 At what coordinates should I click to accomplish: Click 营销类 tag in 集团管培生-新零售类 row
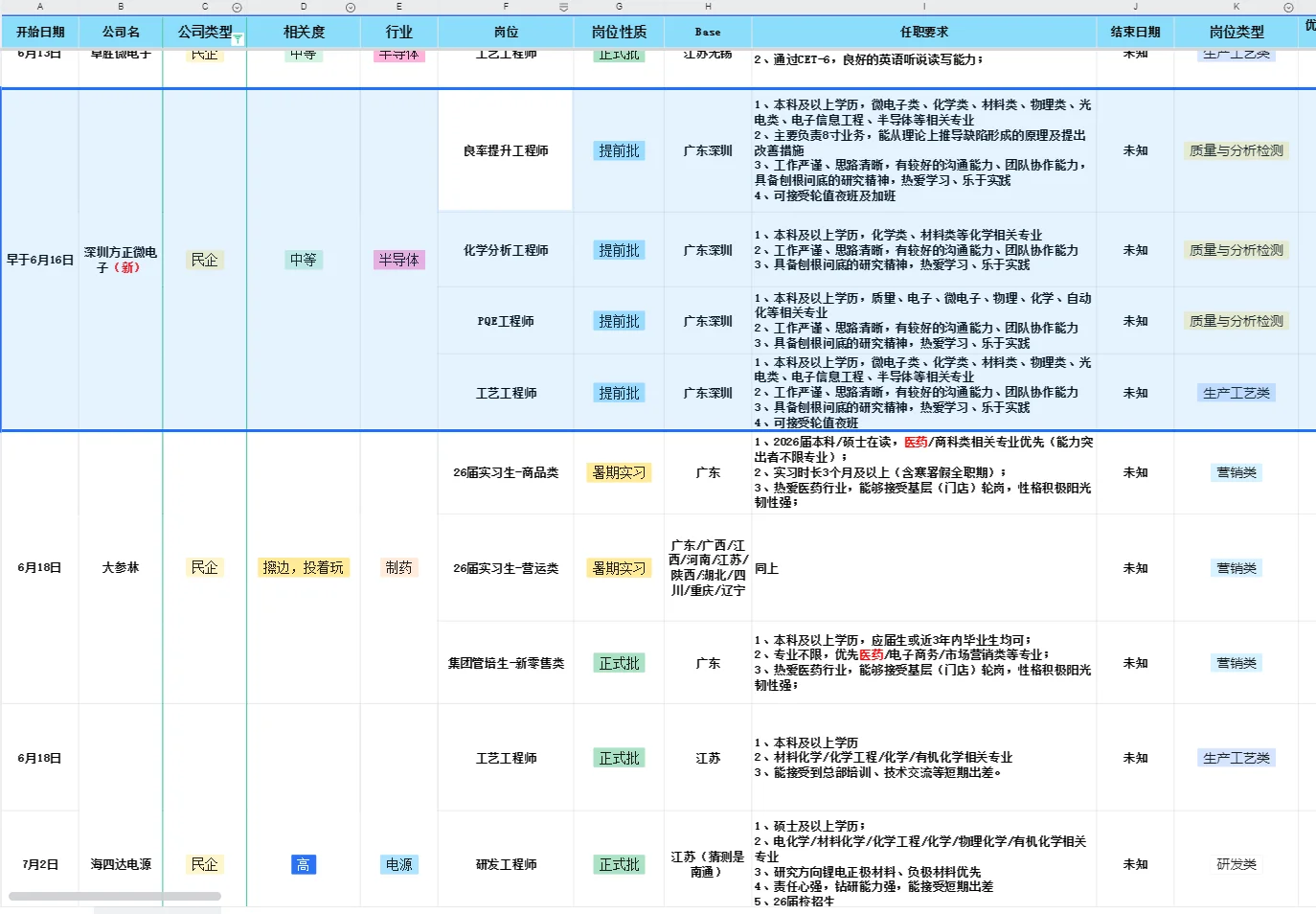click(1237, 663)
